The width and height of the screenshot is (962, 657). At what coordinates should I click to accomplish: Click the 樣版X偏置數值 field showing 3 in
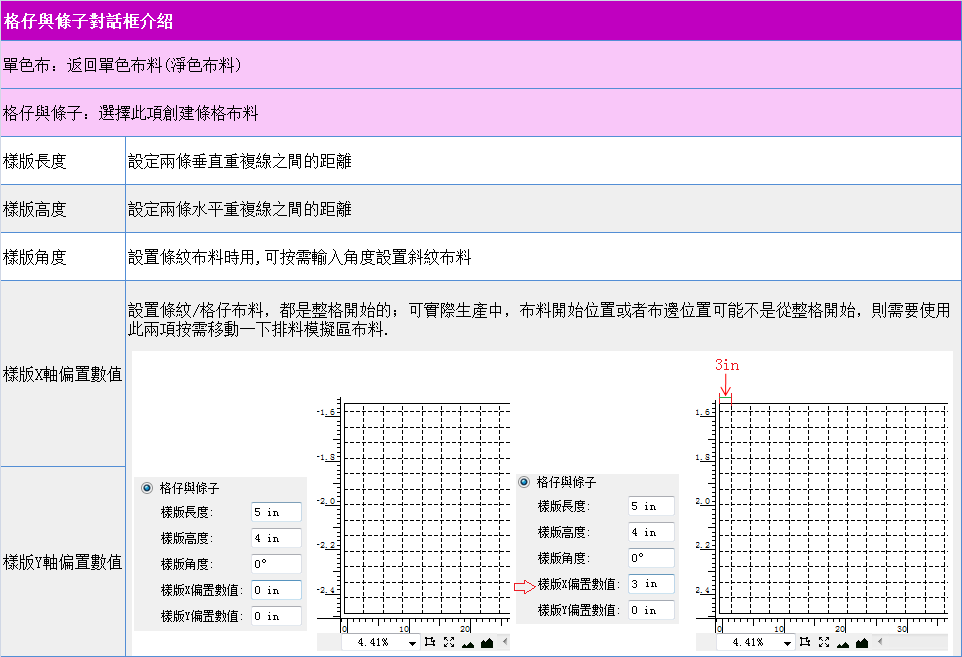tap(651, 584)
